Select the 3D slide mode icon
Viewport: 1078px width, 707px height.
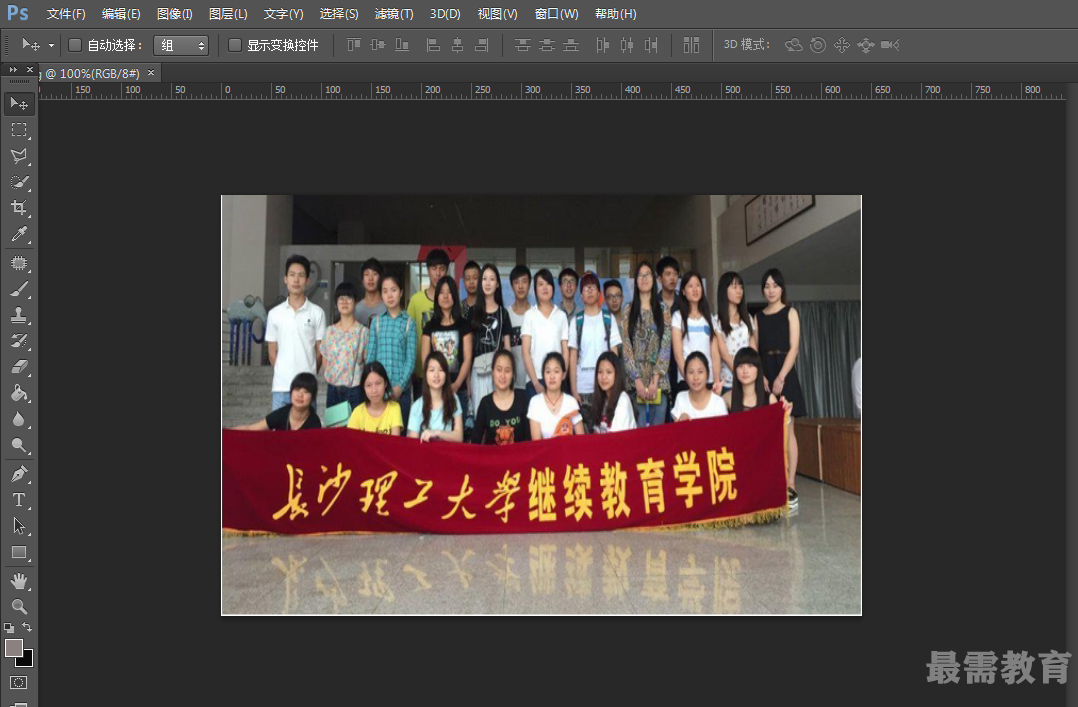click(x=866, y=45)
